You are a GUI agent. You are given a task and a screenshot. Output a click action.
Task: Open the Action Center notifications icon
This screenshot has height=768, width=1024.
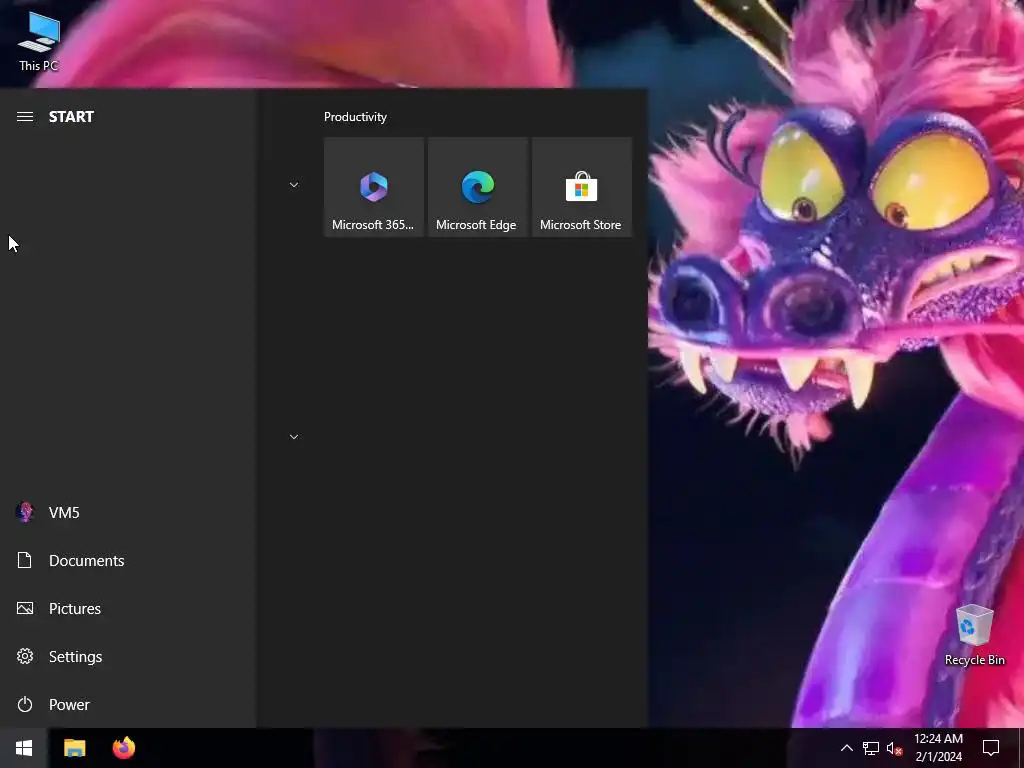[991, 748]
